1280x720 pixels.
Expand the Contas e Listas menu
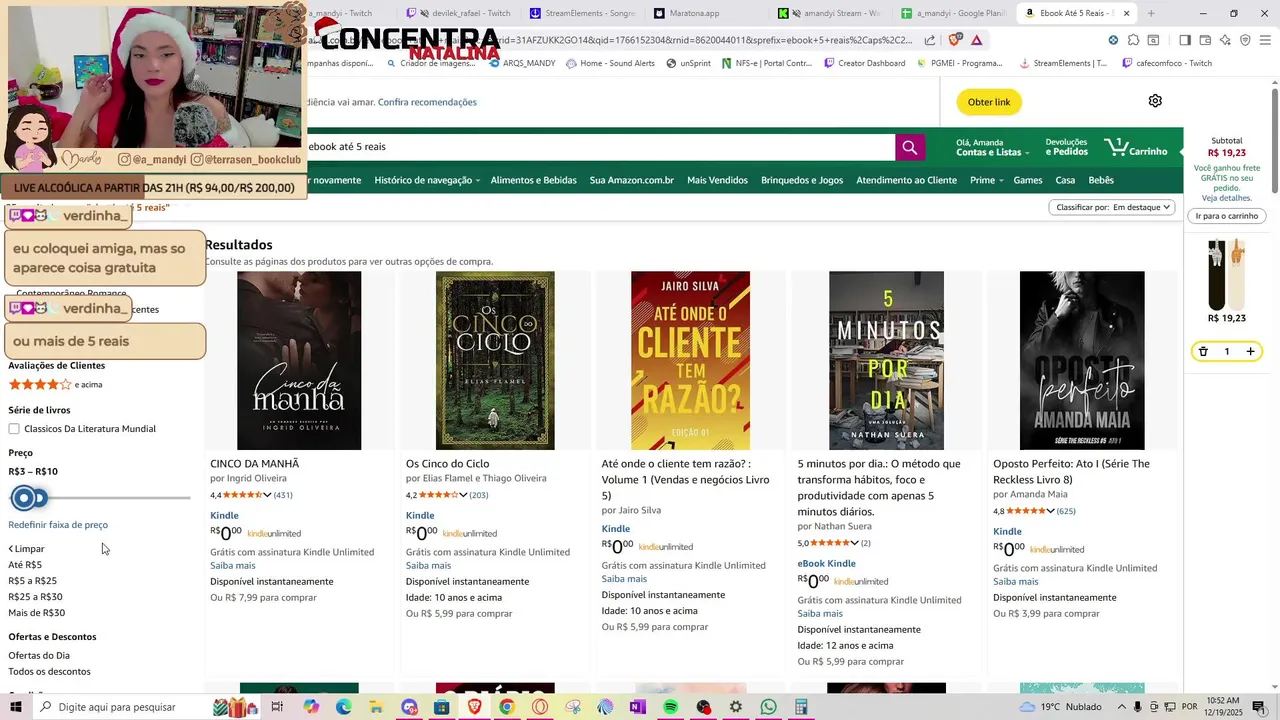tap(992, 147)
